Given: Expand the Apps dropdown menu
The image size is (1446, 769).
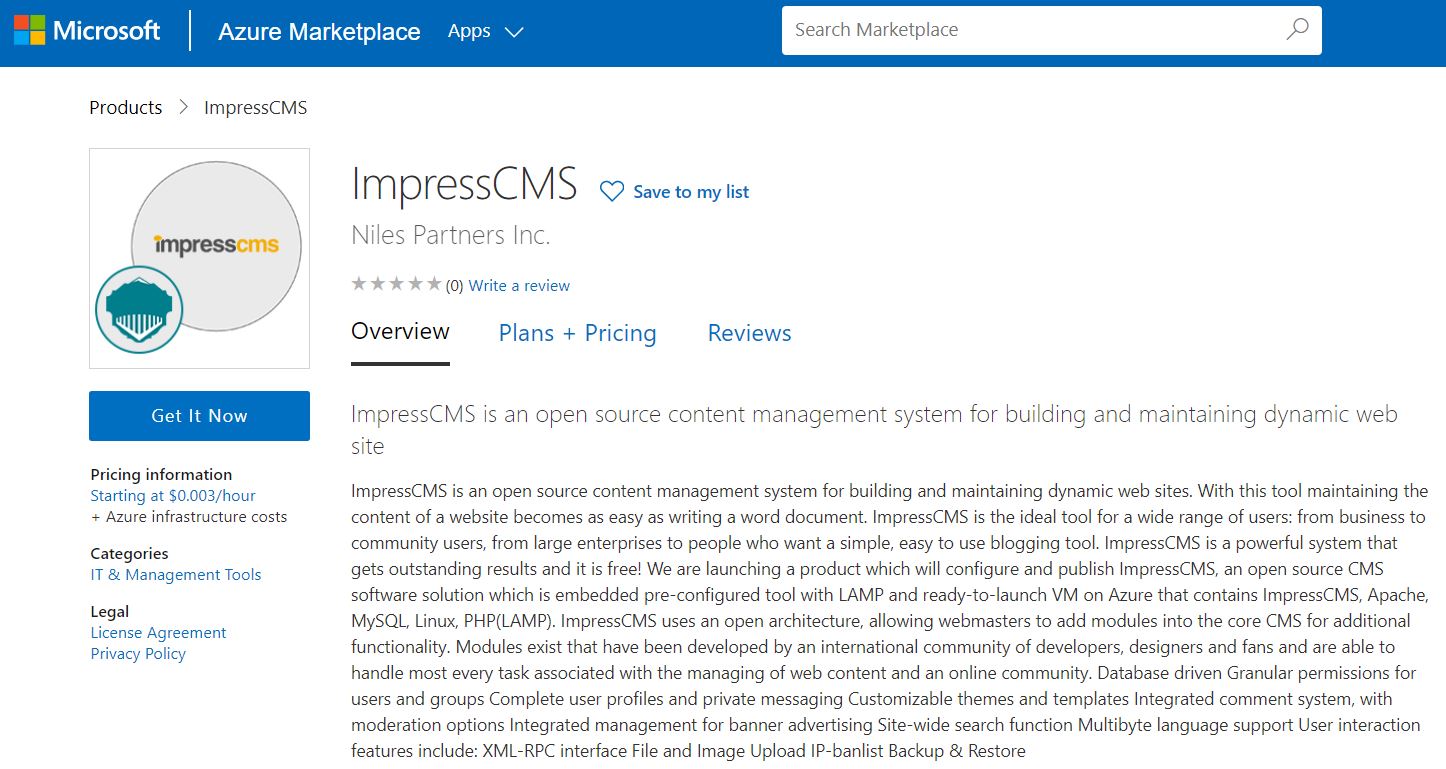Looking at the screenshot, I should click(485, 32).
